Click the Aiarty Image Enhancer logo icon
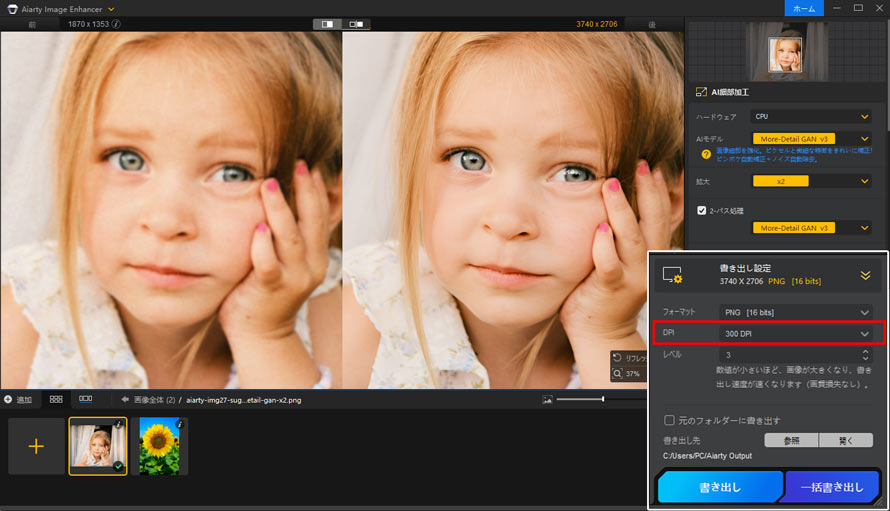Viewport: 890px width, 511px height. 12,9
